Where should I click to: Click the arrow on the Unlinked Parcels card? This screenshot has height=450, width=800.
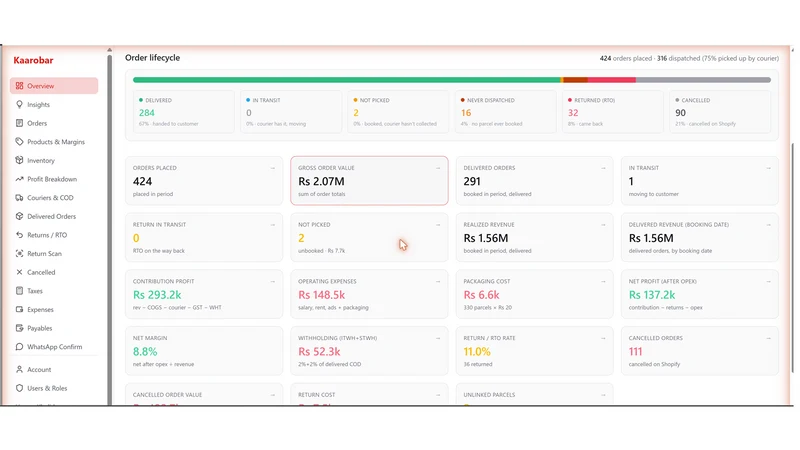click(x=603, y=394)
